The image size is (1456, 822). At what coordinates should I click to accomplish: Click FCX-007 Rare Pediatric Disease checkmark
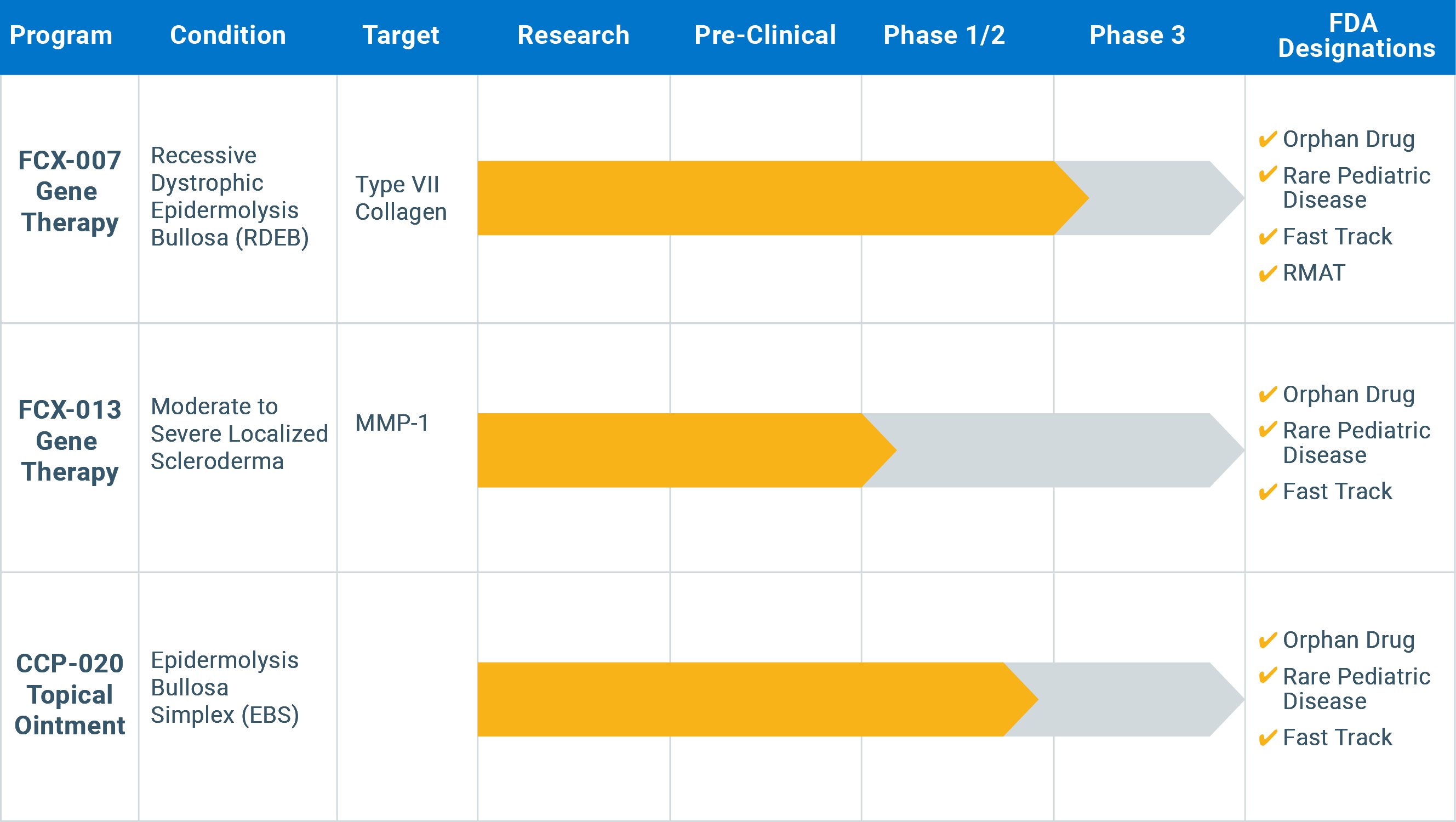click(x=1268, y=174)
